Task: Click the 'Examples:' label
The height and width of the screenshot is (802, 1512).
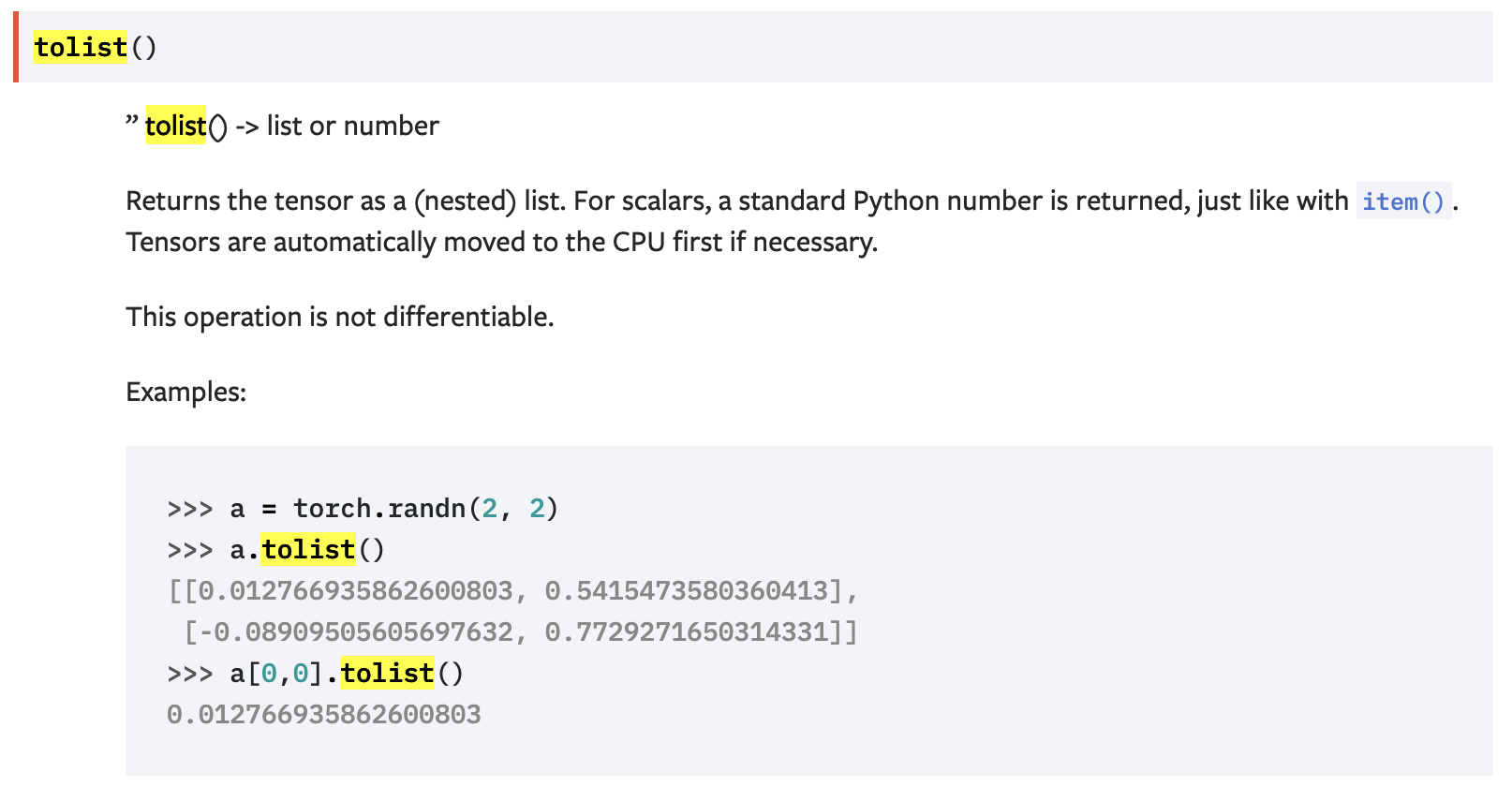Action: coord(185,392)
